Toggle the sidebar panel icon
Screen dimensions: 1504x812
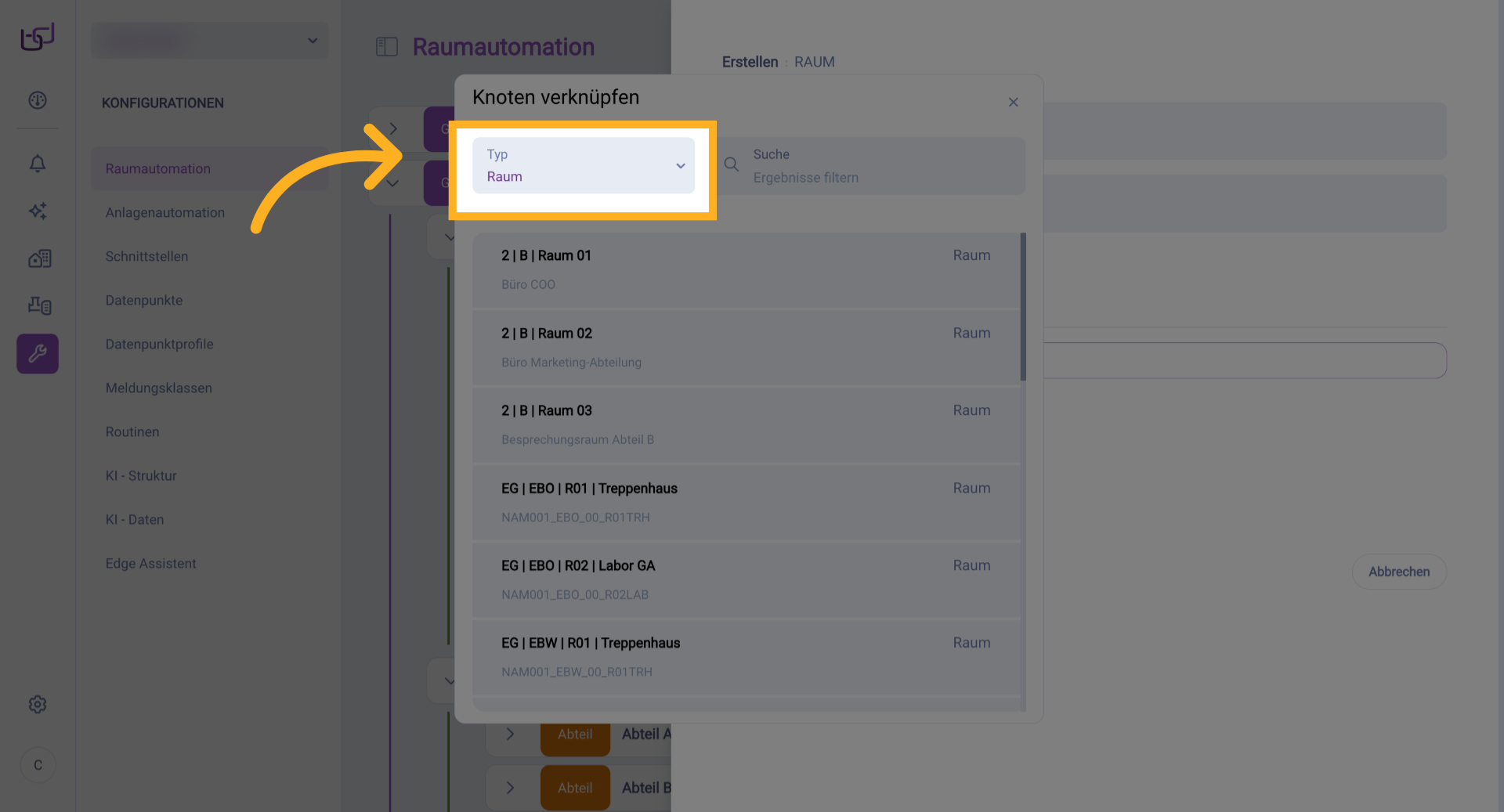[x=387, y=47]
